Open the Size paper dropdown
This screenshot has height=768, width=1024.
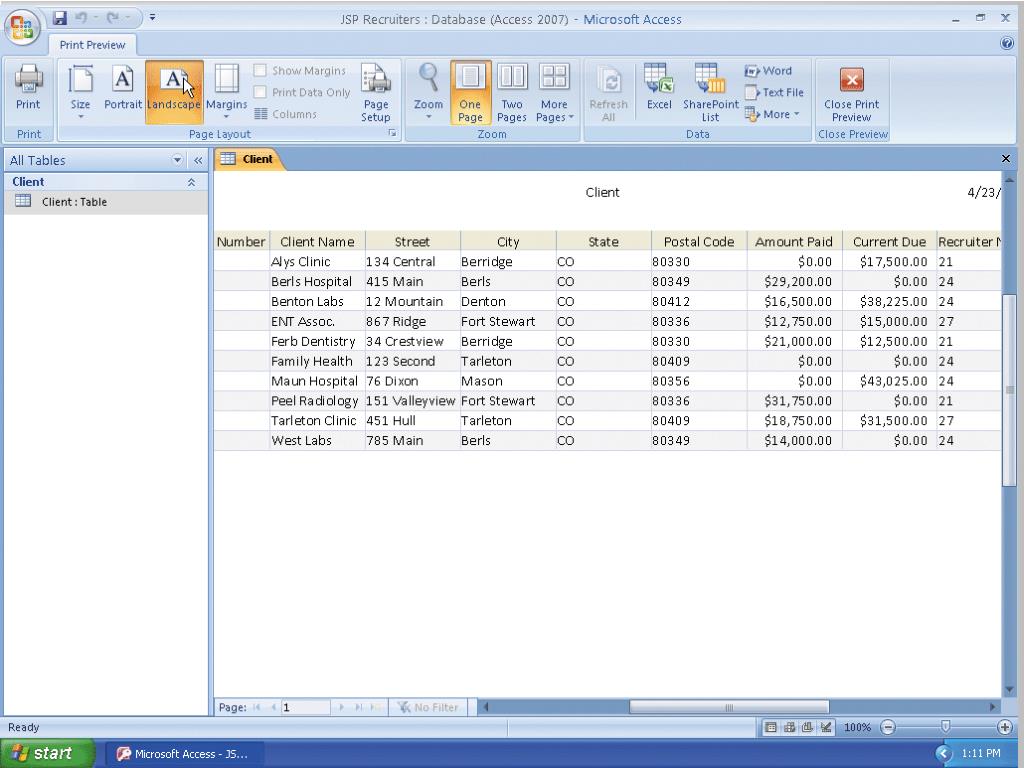80,91
